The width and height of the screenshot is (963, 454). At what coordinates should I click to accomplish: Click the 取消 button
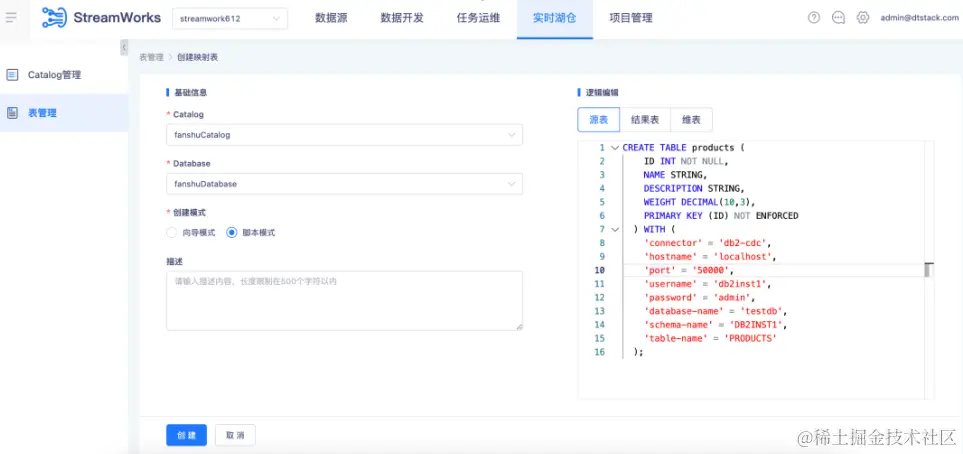[235, 435]
